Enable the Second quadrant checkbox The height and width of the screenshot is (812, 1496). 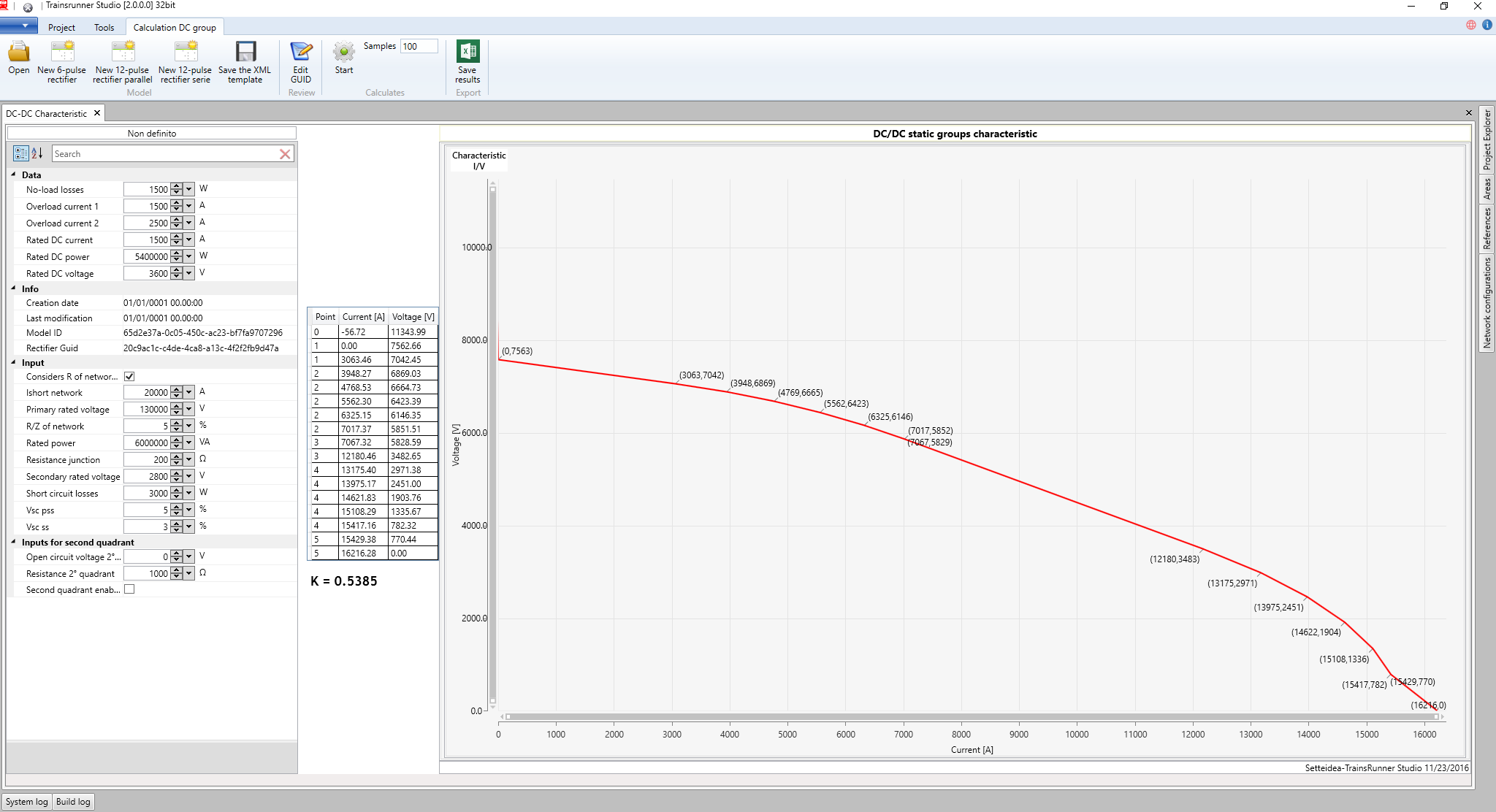coord(129,589)
